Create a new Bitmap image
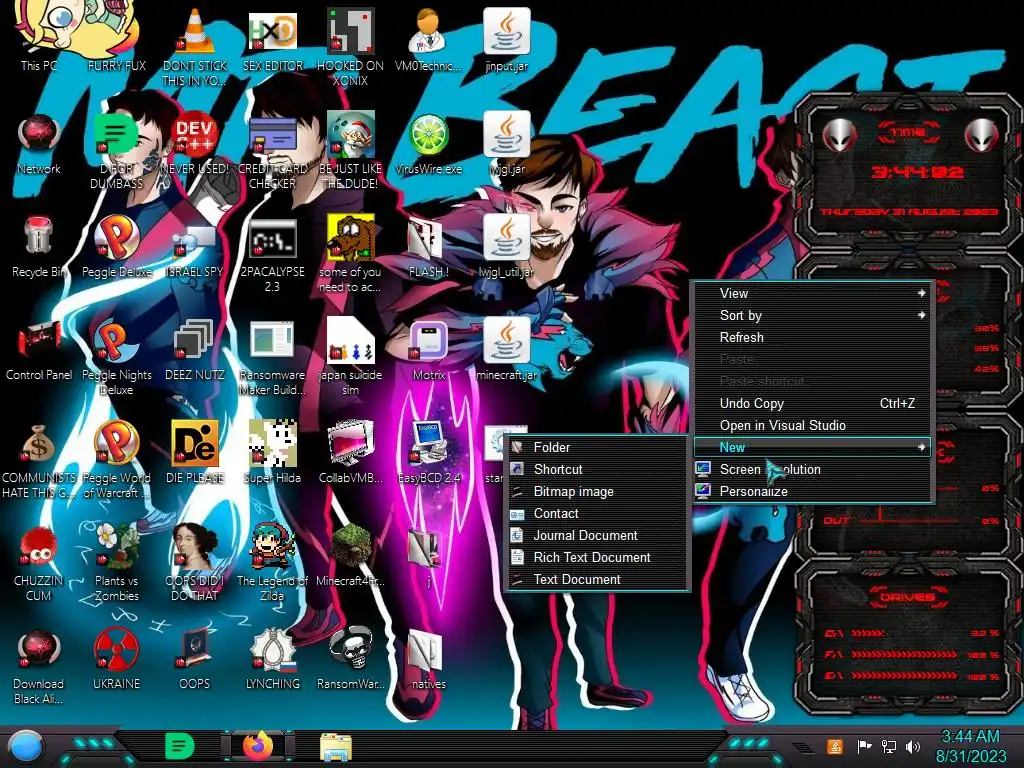 (x=597, y=492)
